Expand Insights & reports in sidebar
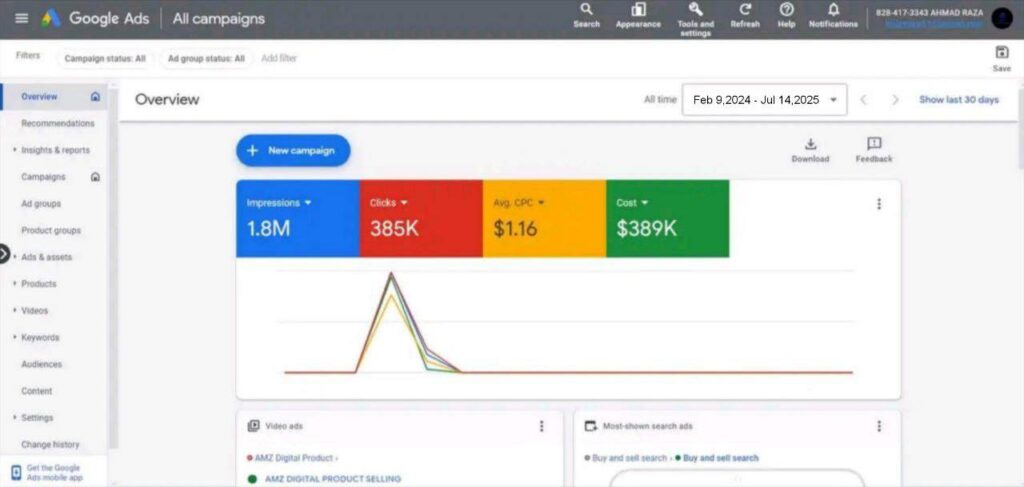Screen dimensions: 1024x487 point(55,150)
